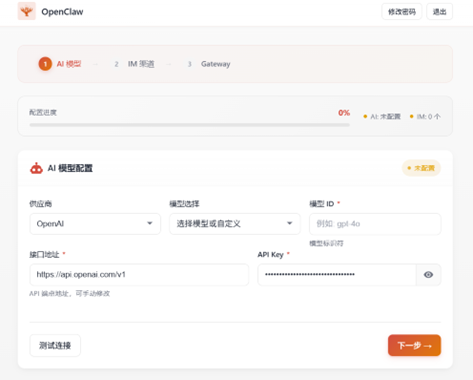Viewport: 473px width, 380px height.
Task: Click the AI 模型配置 heading
Action: (70, 168)
